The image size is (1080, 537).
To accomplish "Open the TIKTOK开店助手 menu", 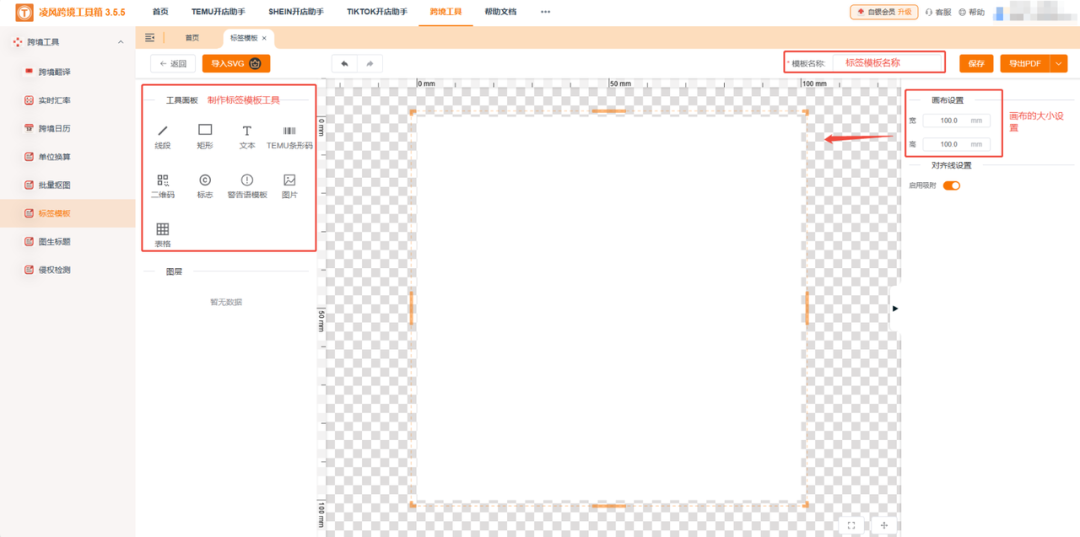I will point(376,12).
